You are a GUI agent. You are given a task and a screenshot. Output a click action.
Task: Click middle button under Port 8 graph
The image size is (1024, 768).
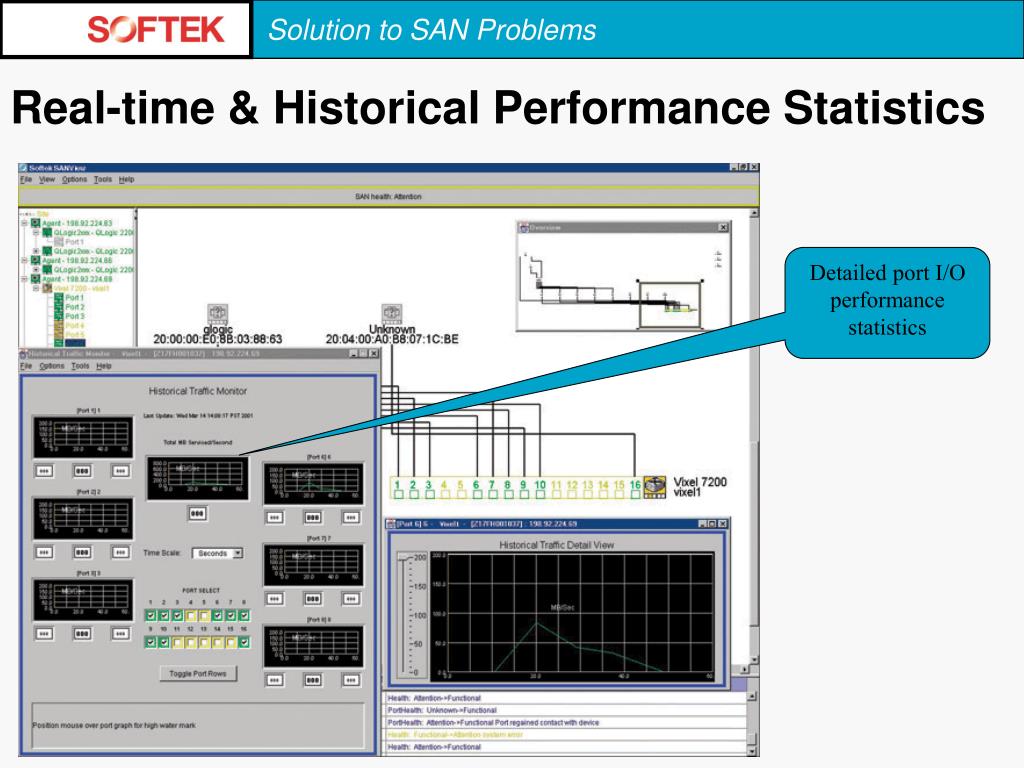click(x=313, y=680)
